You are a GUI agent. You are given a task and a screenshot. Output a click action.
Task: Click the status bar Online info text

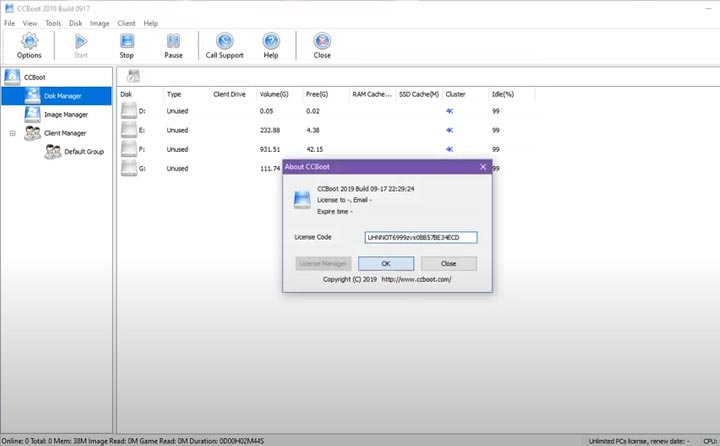[133, 441]
